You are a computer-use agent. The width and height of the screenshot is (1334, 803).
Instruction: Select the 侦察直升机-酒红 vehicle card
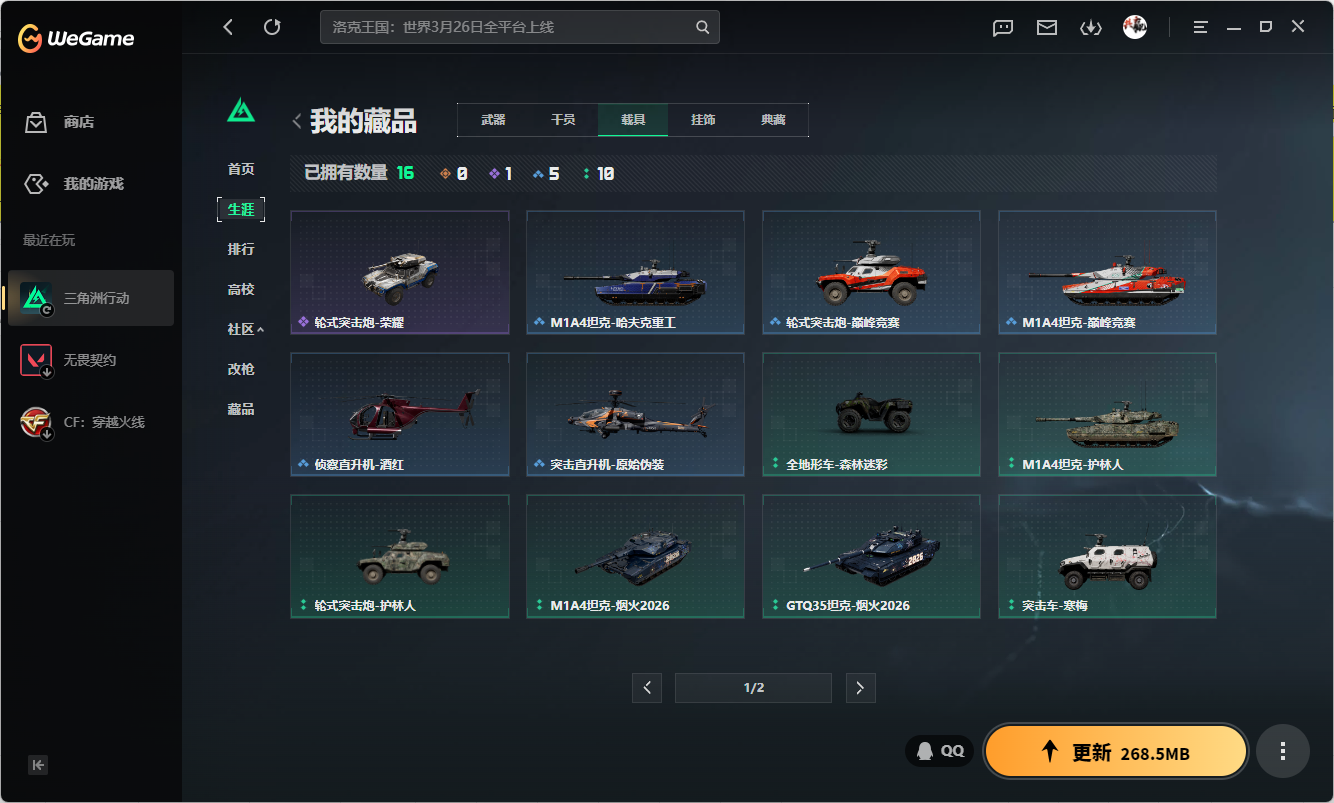point(400,414)
